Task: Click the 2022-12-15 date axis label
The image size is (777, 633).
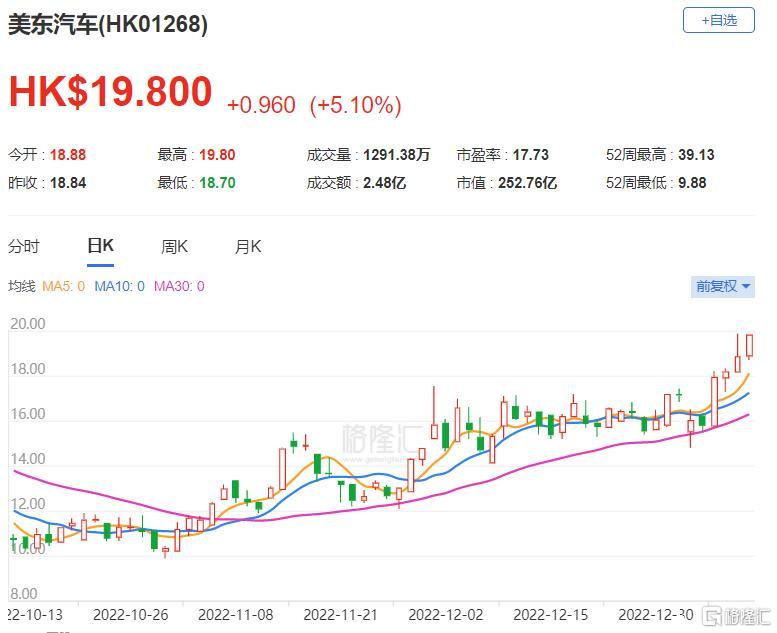Action: click(551, 615)
